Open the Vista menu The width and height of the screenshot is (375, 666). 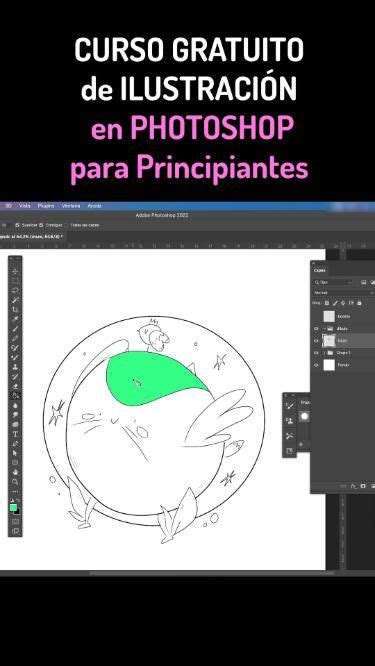coord(25,206)
